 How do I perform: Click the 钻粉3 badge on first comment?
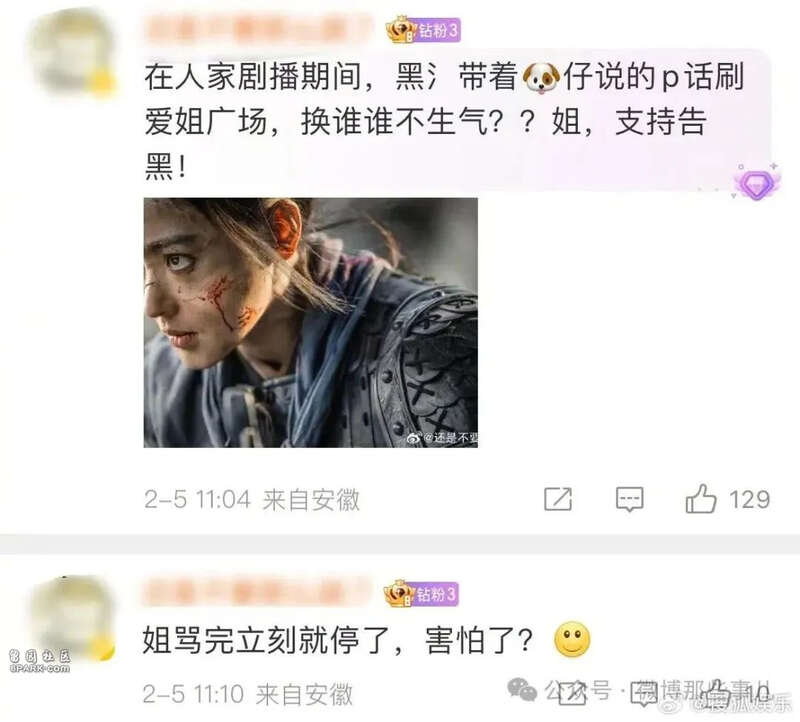[x=423, y=30]
